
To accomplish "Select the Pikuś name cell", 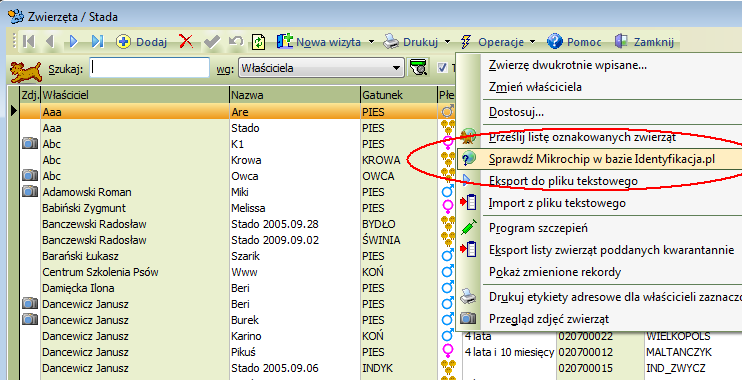I will tap(294, 352).
